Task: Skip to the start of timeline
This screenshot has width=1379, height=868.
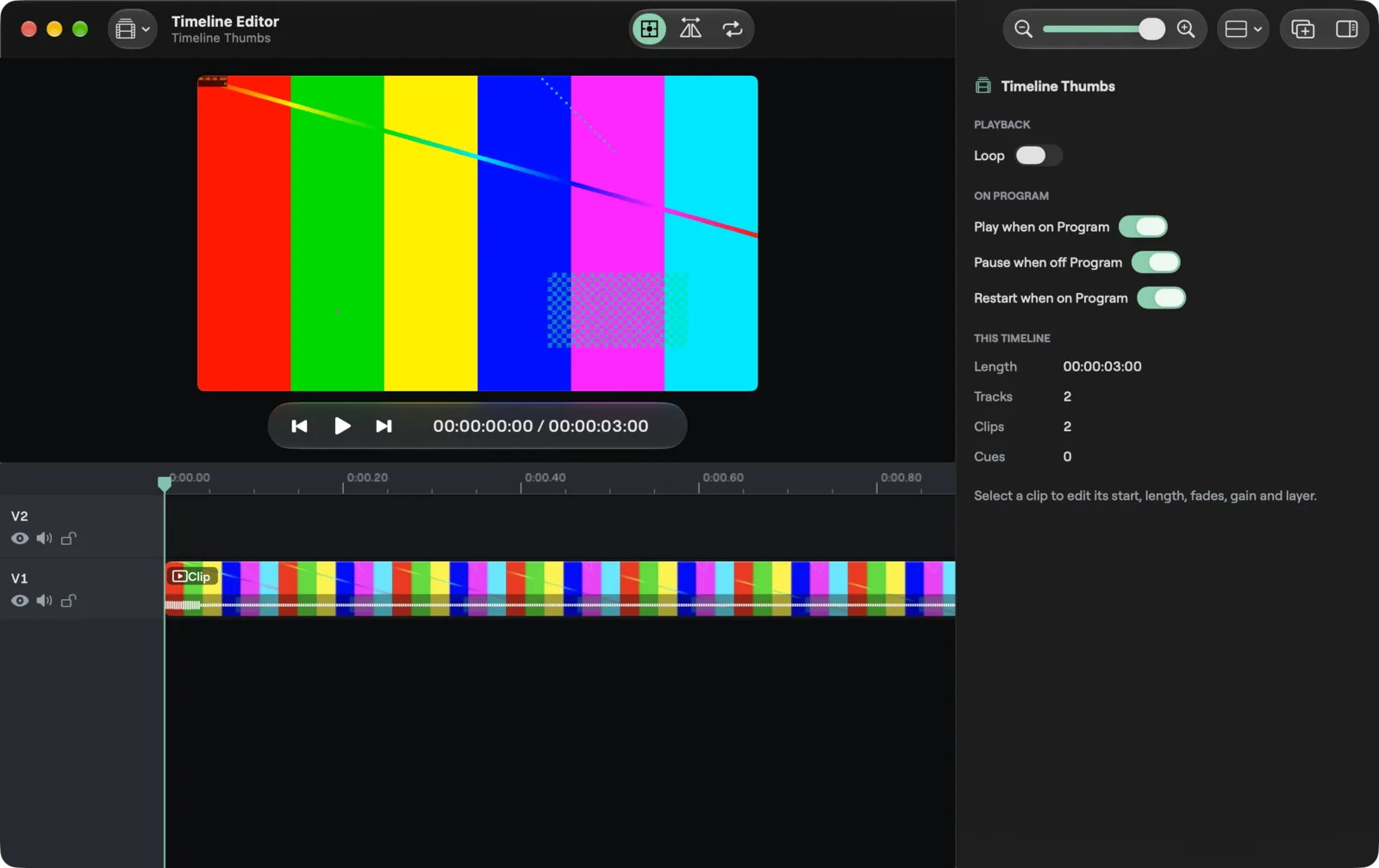Action: [x=299, y=426]
